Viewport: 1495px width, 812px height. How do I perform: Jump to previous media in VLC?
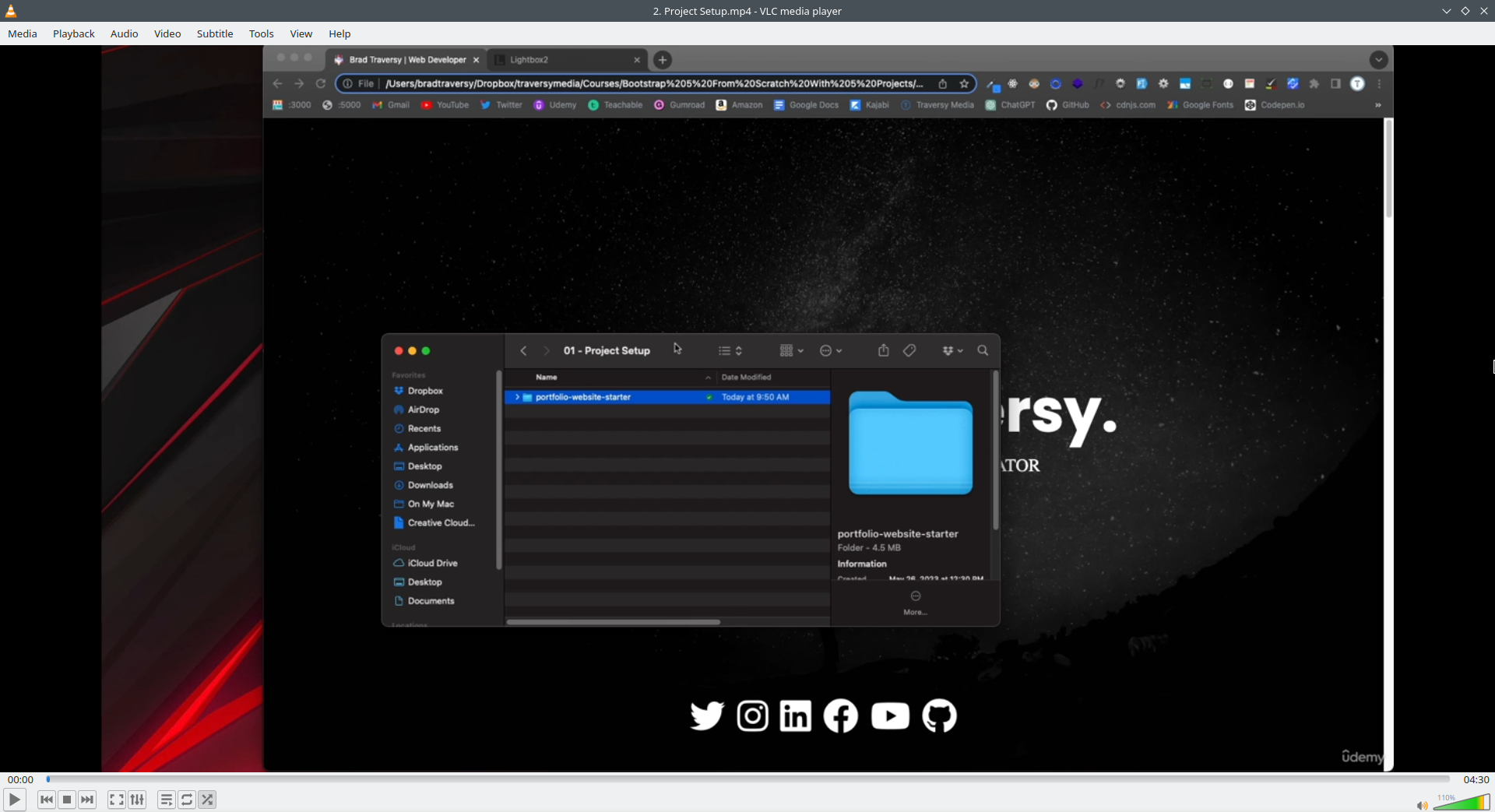point(47,800)
